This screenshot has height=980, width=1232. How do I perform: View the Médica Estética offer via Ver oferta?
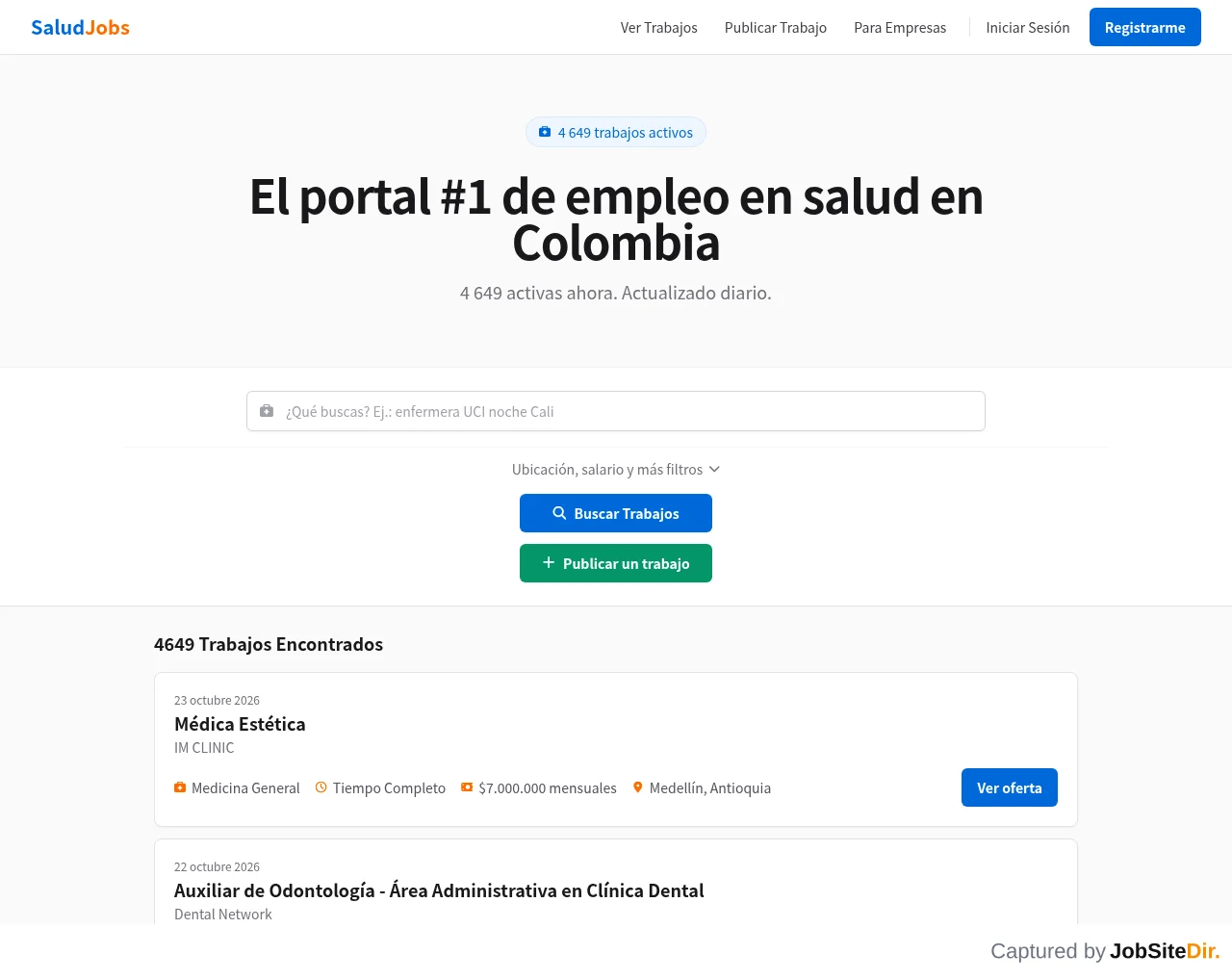1010,787
